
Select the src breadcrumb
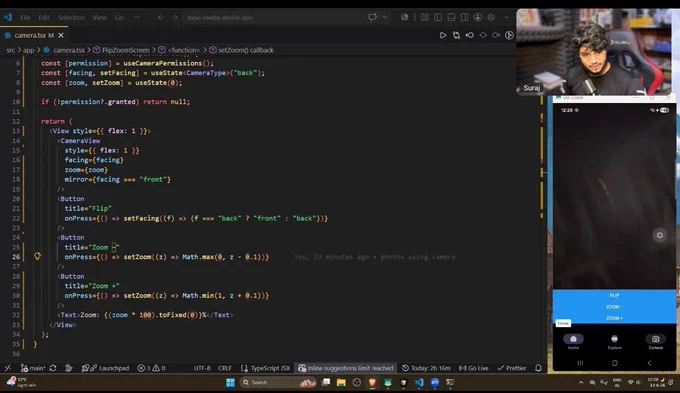tap(10, 50)
